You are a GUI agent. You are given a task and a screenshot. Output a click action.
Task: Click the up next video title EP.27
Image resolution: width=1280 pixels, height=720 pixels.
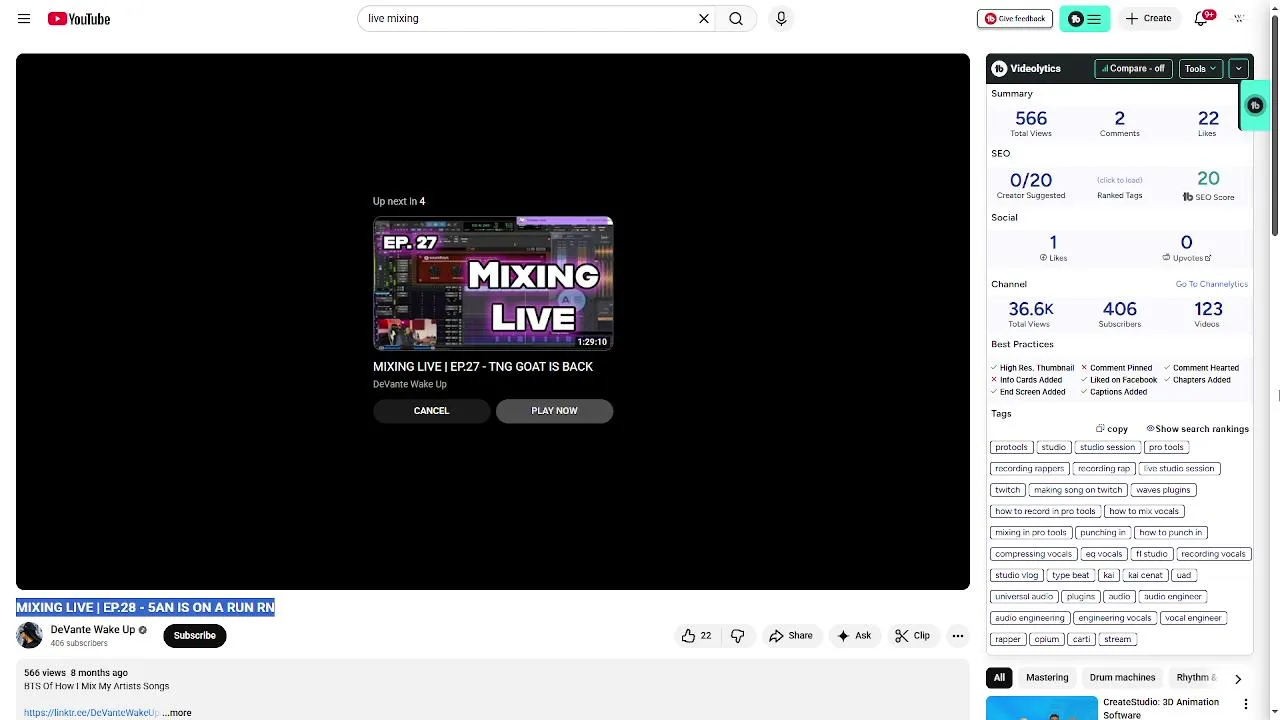483,367
